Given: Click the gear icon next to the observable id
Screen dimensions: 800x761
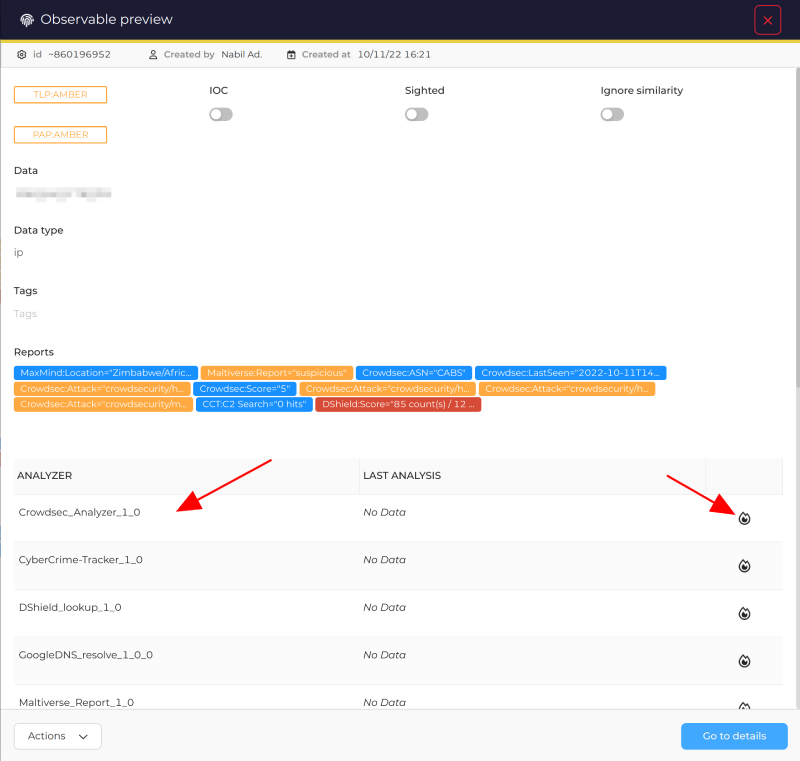Looking at the screenshot, I should click(x=20, y=54).
